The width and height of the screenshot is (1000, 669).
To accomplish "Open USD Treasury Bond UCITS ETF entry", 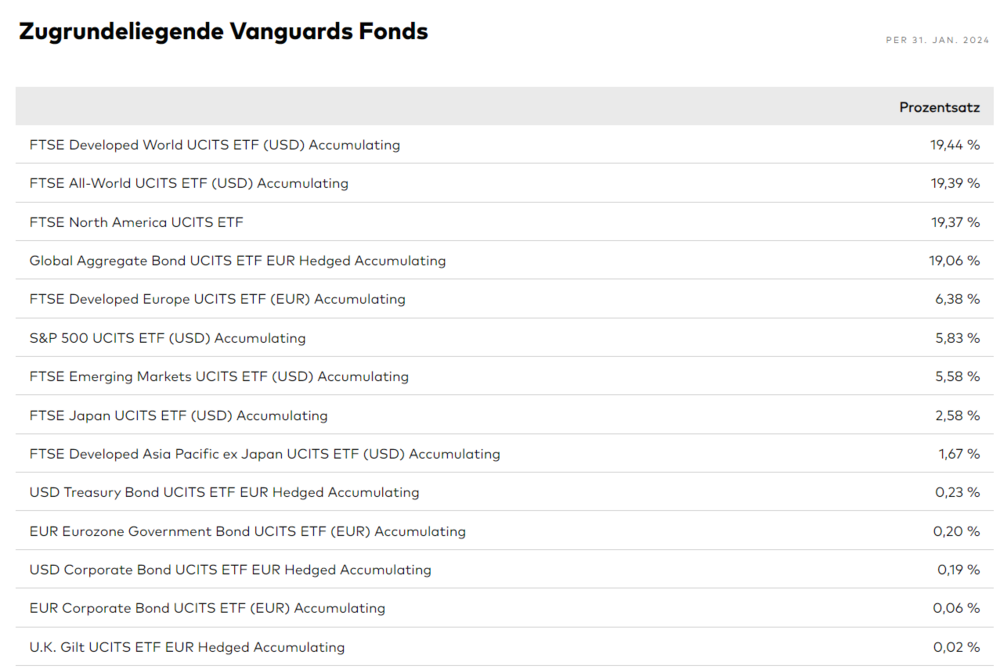I will coord(224,492).
